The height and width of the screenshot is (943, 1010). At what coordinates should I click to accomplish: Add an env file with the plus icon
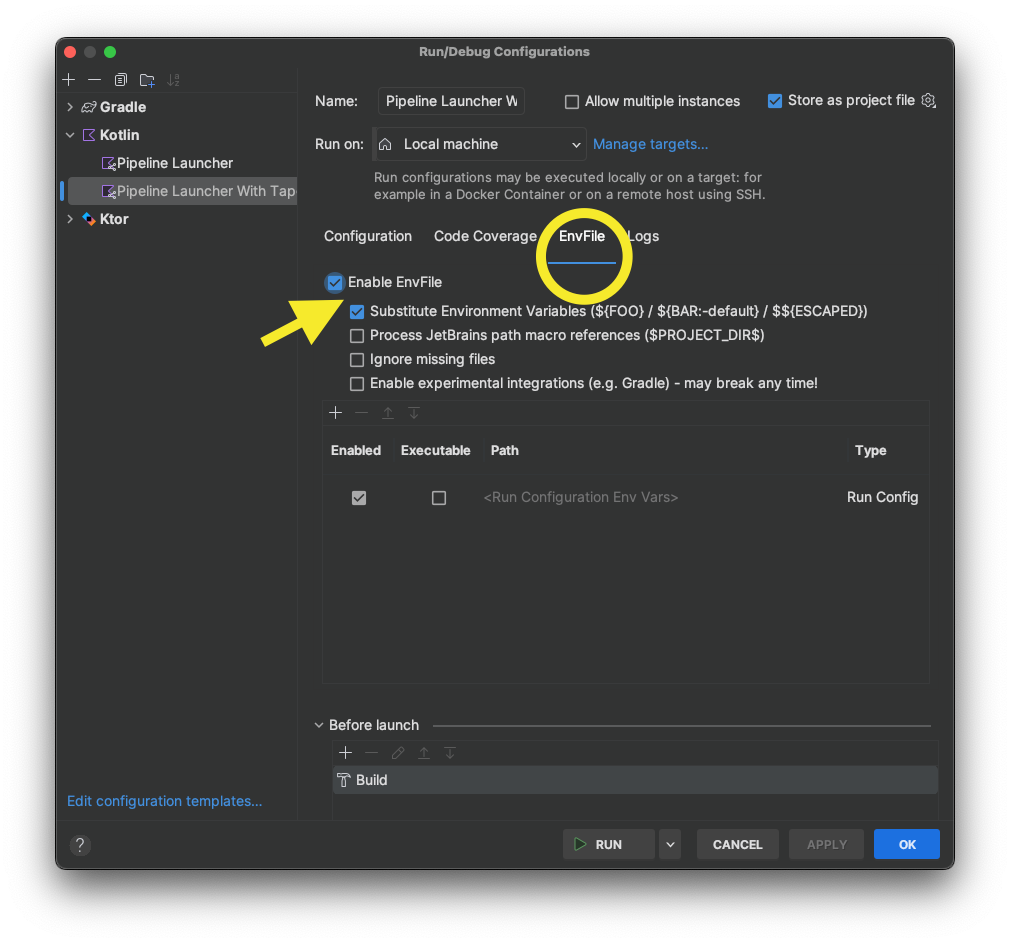tap(336, 412)
